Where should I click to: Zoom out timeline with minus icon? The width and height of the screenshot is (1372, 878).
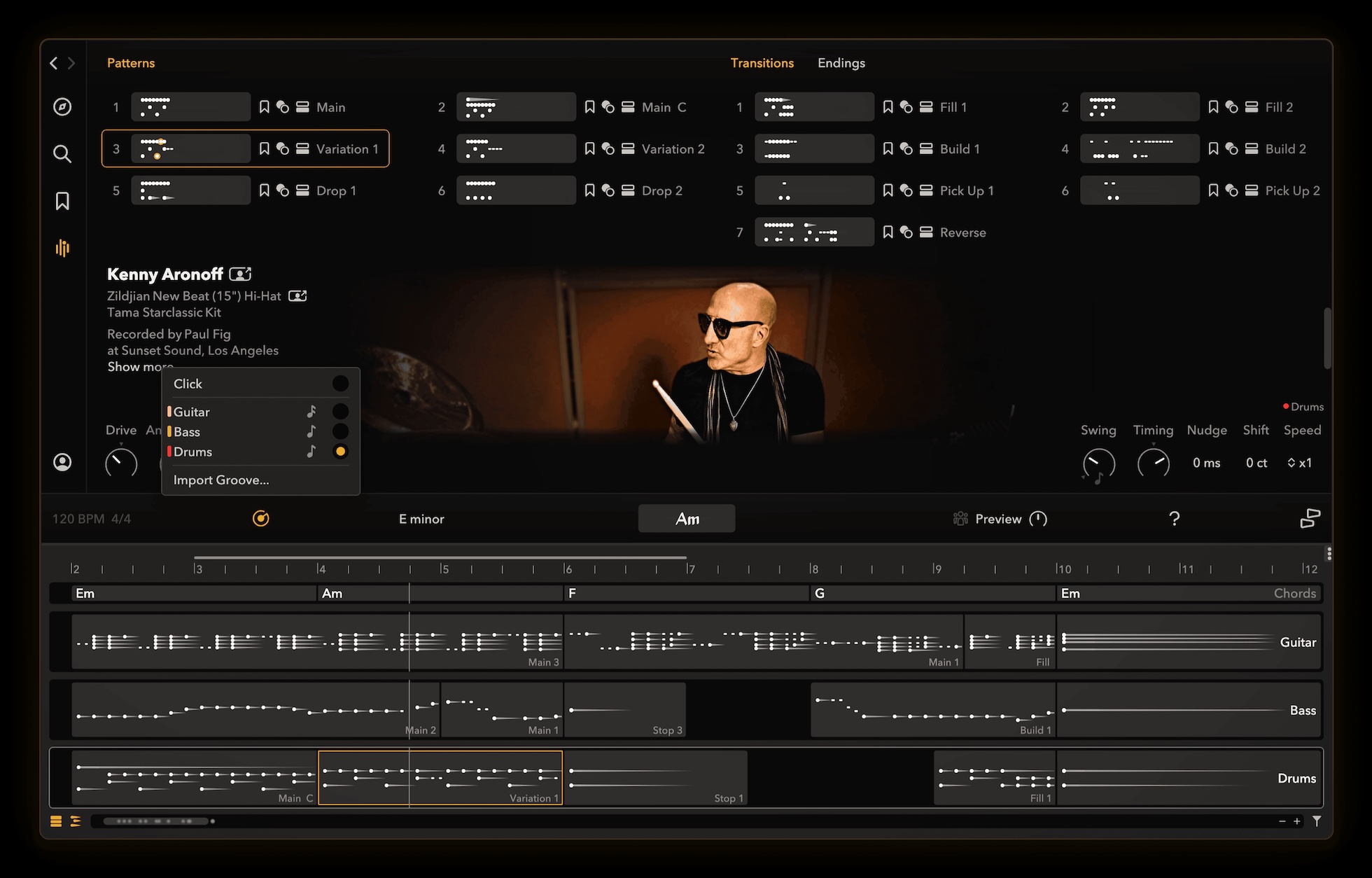pos(1282,821)
